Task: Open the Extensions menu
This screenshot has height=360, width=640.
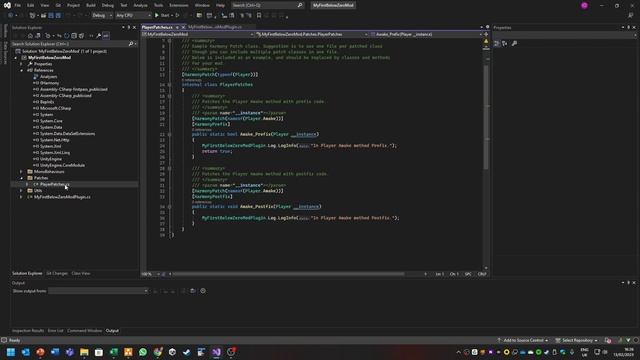Action: pyautogui.click(x=179, y=5)
